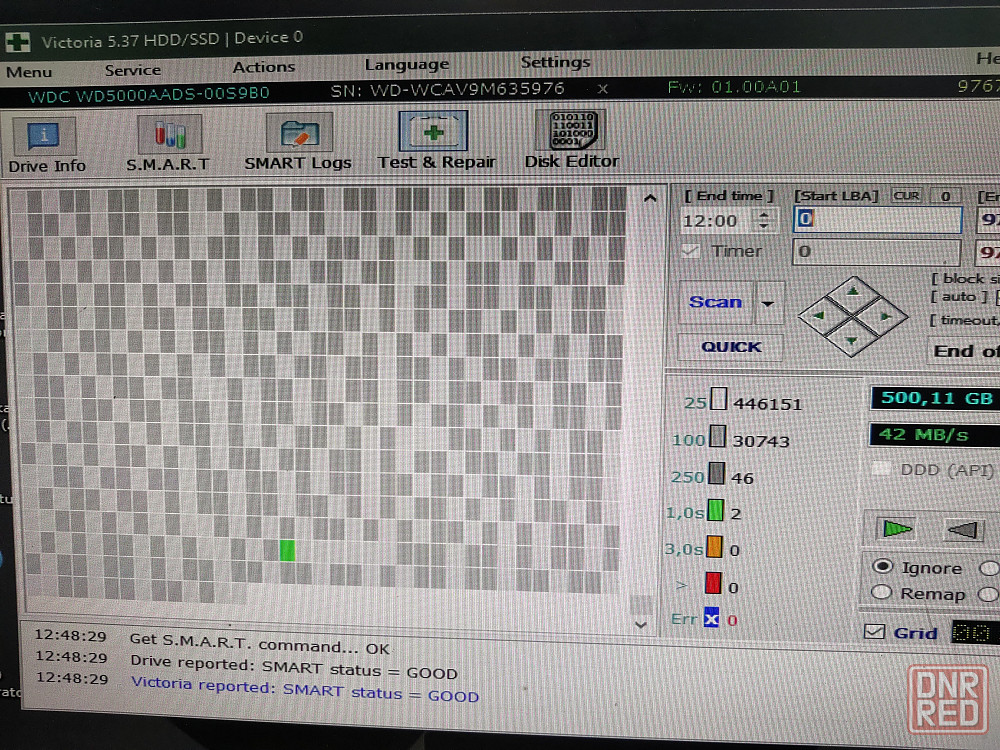Open the Disk Editor icon
Screen dimensions: 1000x750
[x=572, y=129]
